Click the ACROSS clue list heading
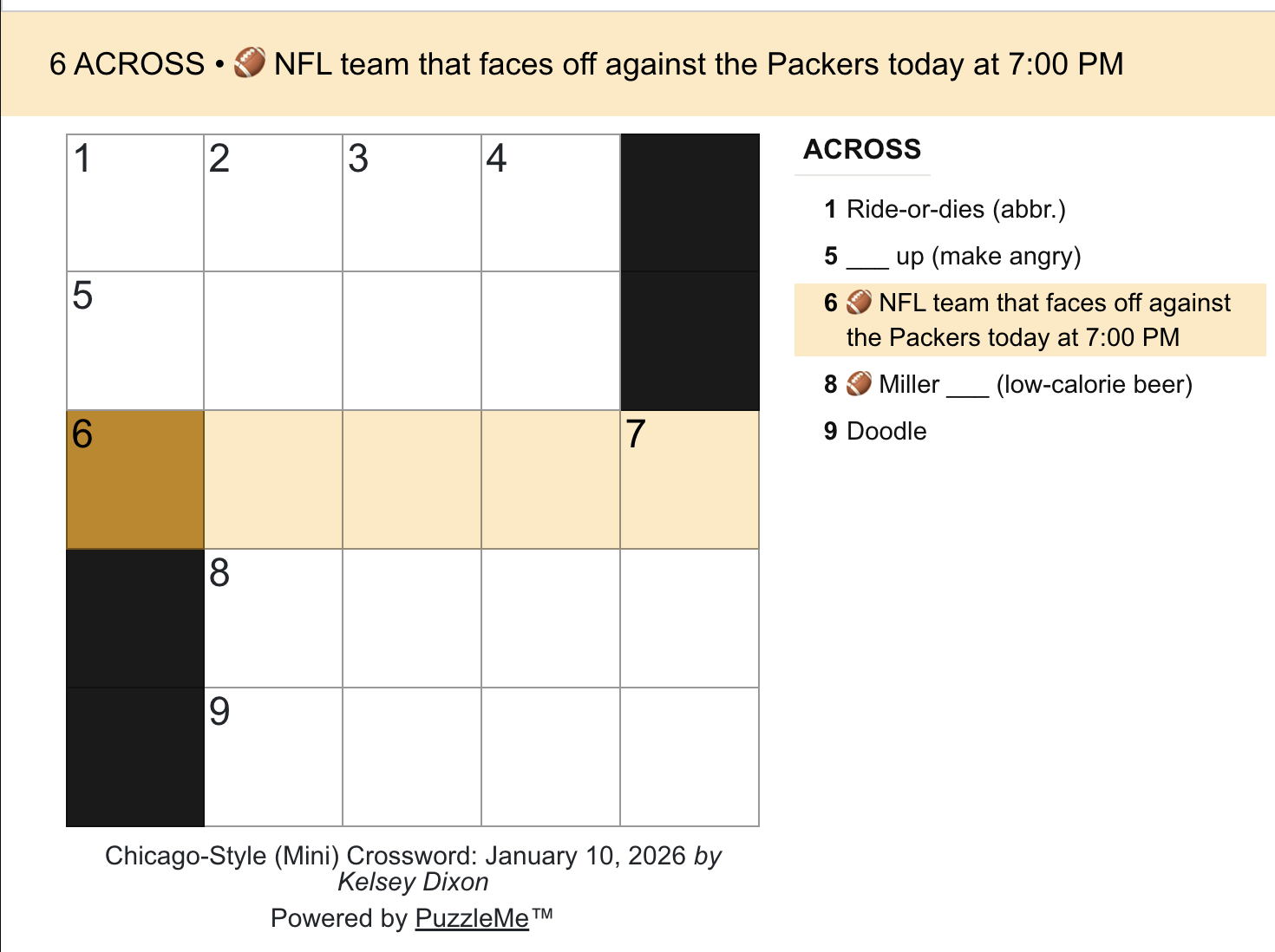Viewport: 1275px width, 952px height. pos(862,149)
